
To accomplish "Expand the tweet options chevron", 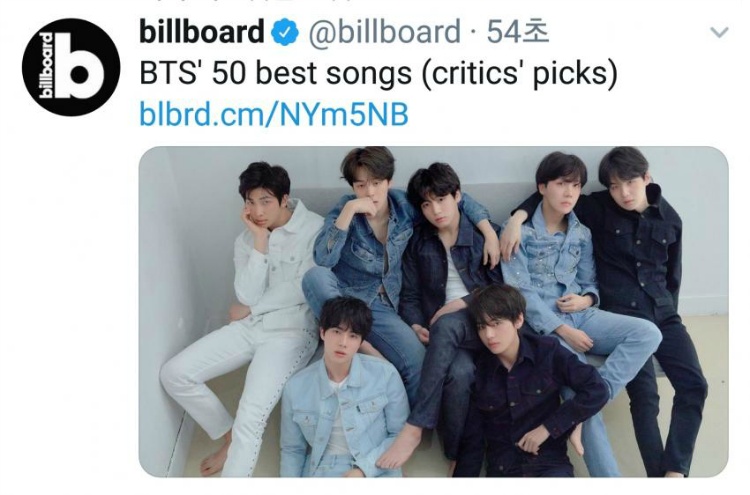I will [718, 33].
